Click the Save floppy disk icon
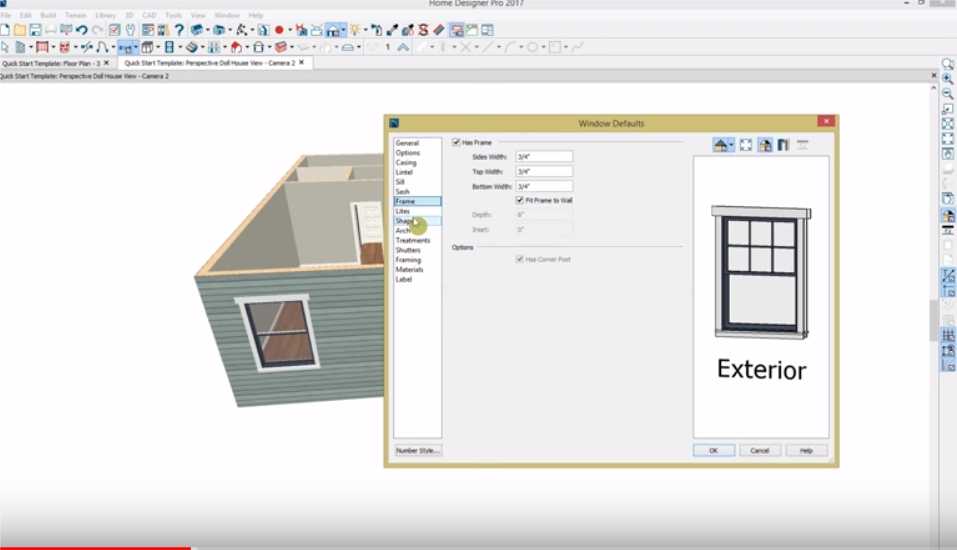 (35, 30)
